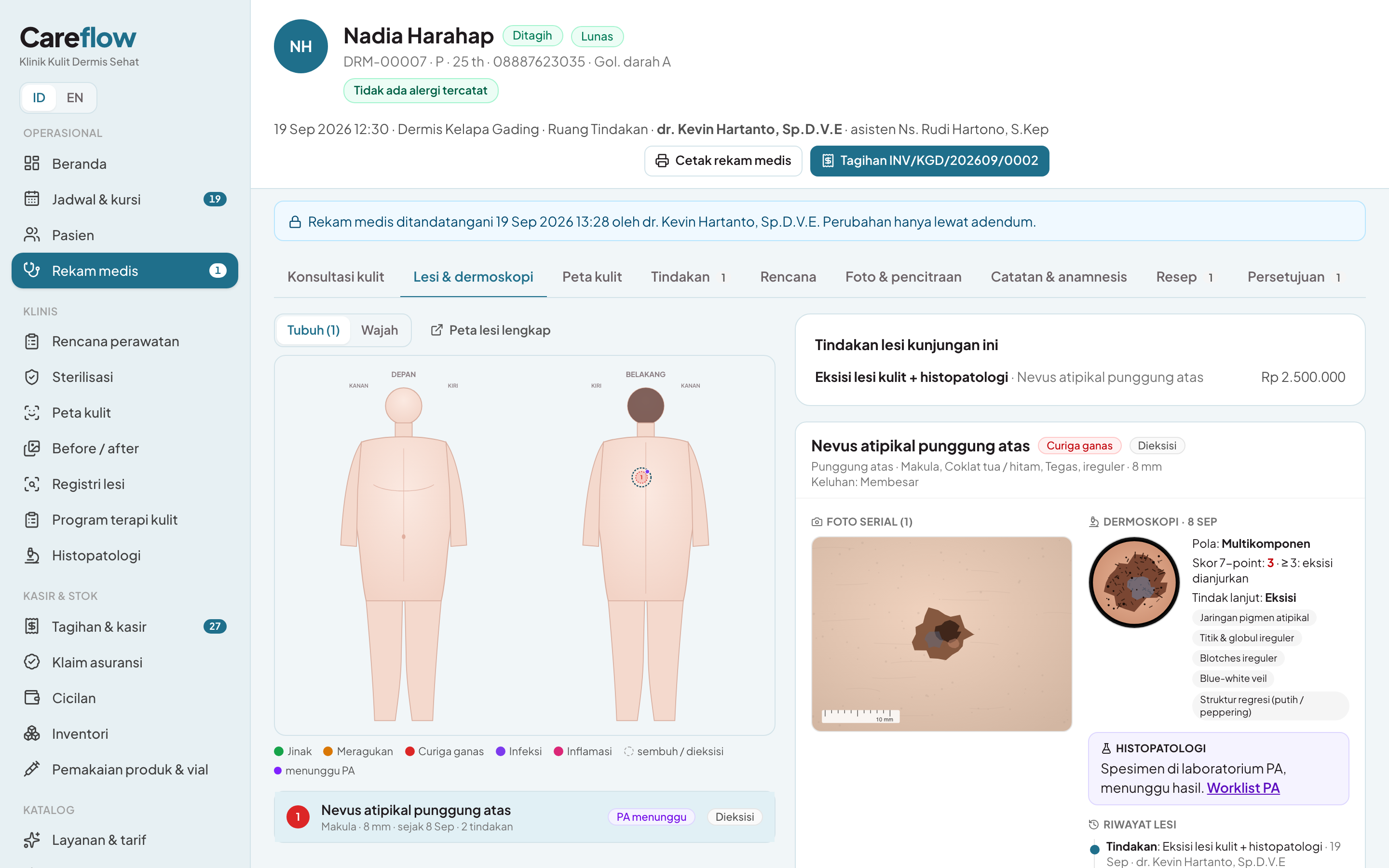Click the Ditagih status badge
This screenshot has width=1389, height=868.
[532, 36]
